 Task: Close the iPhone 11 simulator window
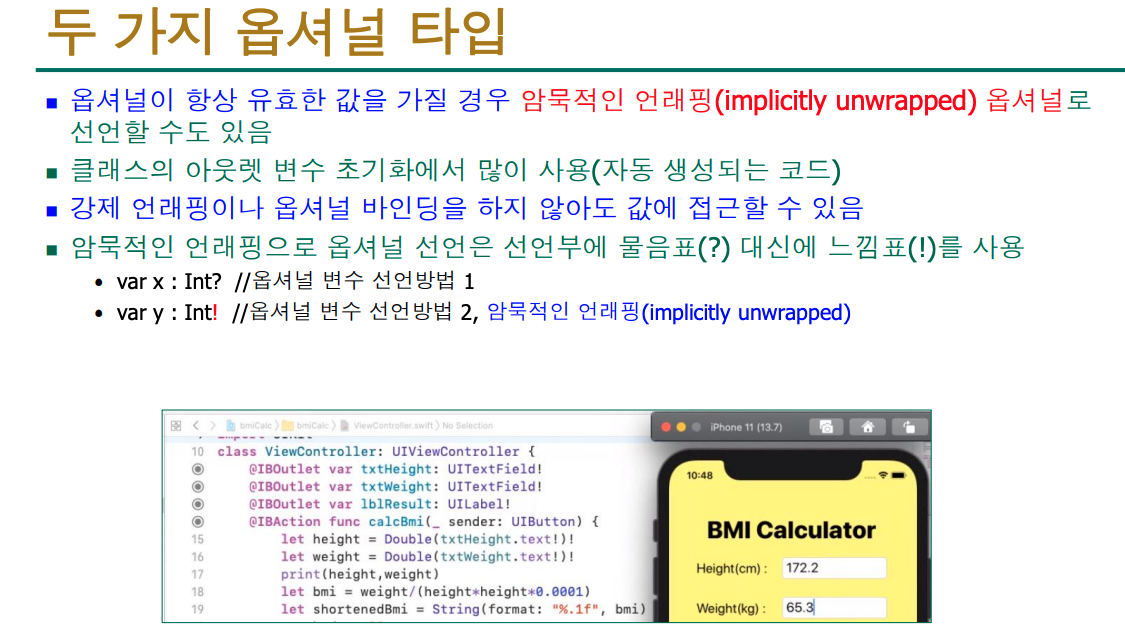[666, 427]
